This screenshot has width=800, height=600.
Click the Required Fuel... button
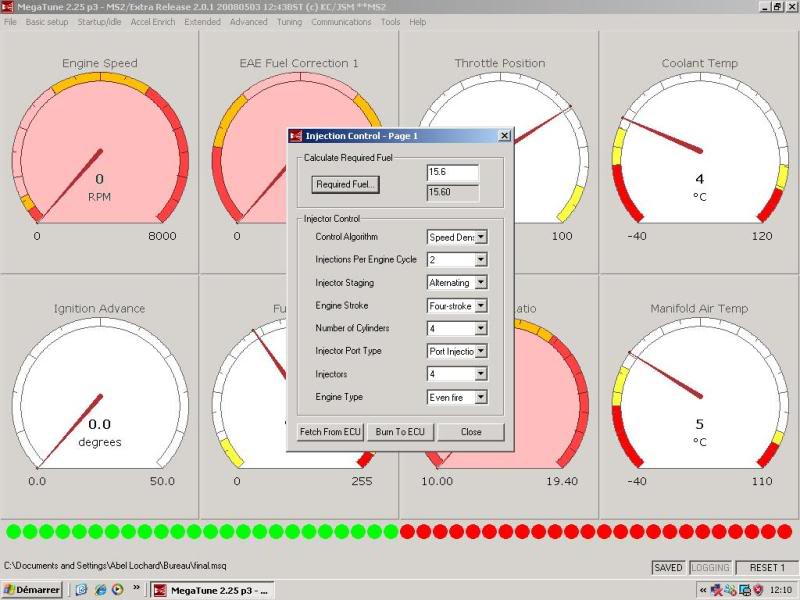tap(345, 184)
